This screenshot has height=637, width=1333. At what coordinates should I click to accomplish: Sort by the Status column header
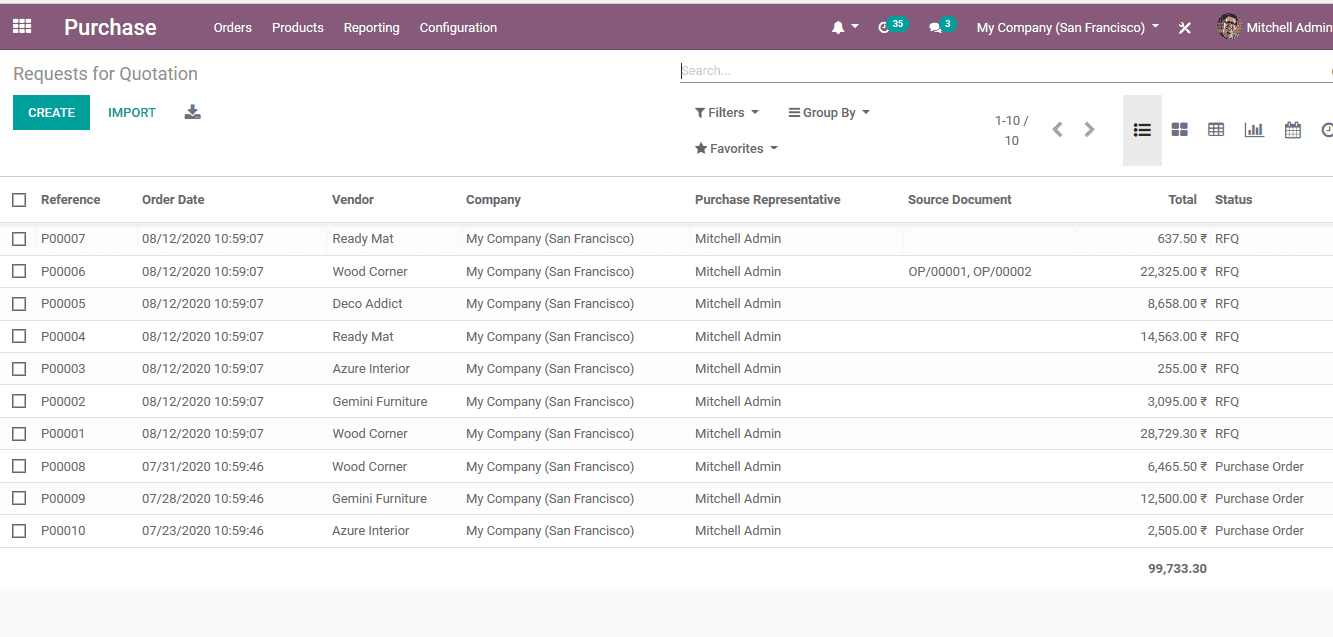(x=1233, y=200)
